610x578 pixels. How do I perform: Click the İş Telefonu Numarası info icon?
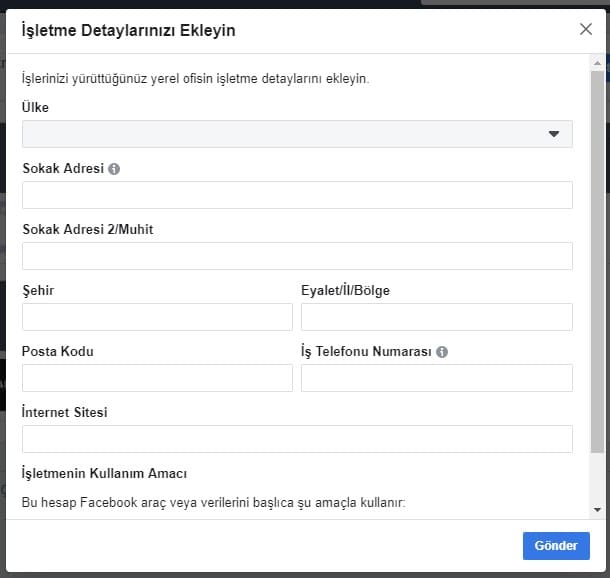point(442,352)
